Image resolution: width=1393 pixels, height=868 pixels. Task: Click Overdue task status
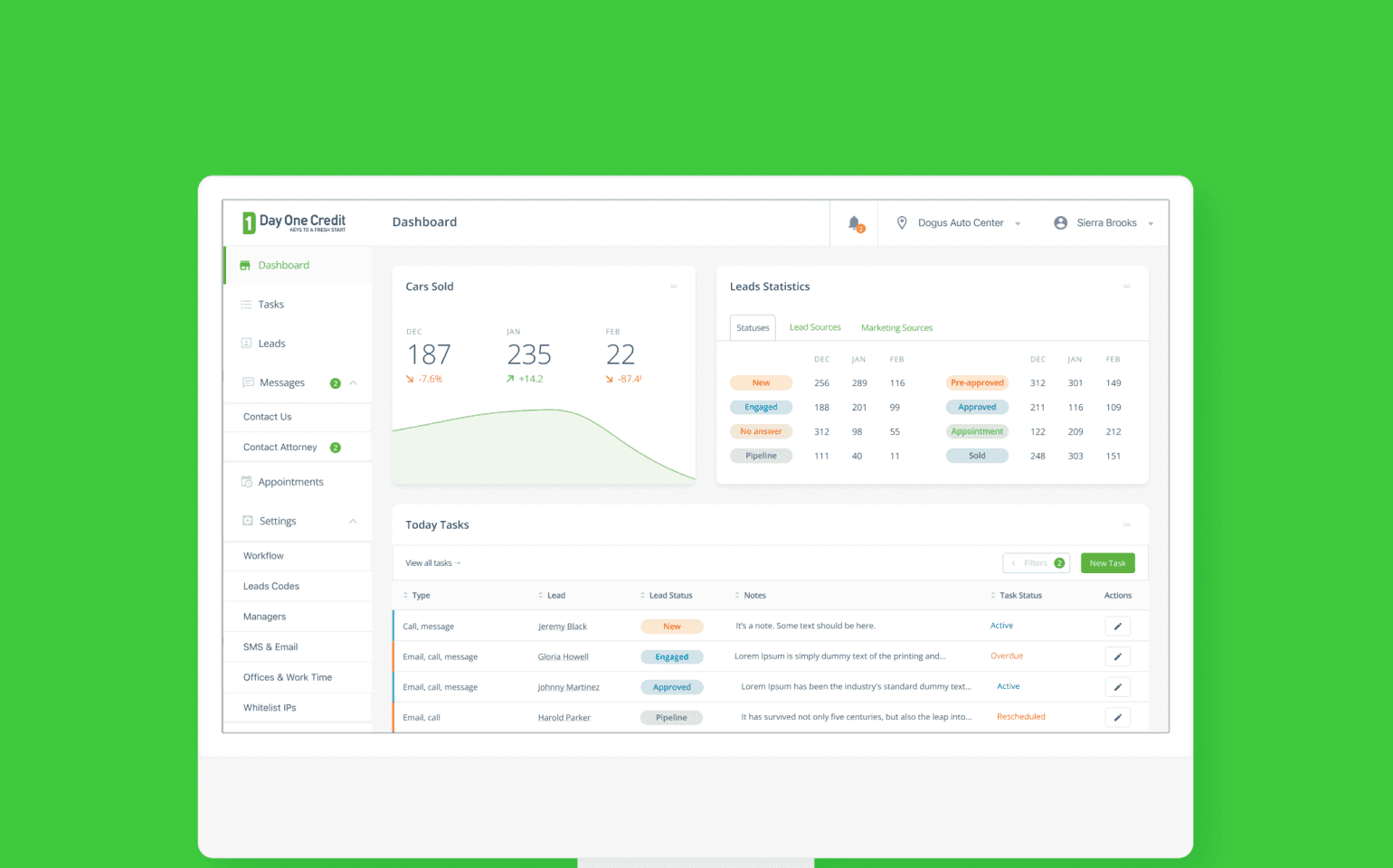click(x=1007, y=656)
